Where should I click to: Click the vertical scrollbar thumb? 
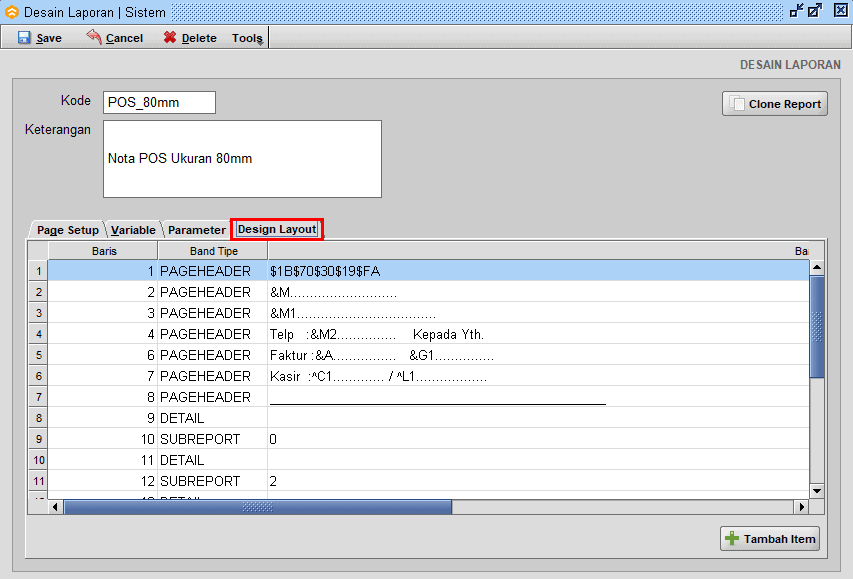point(817,327)
